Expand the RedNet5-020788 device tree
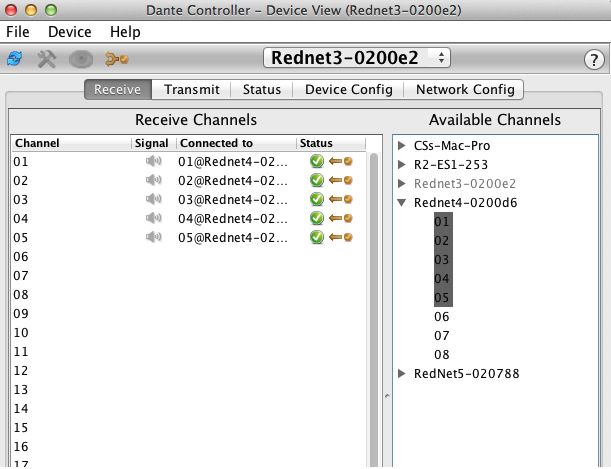Screen dimensions: 611x469 tap(402, 374)
